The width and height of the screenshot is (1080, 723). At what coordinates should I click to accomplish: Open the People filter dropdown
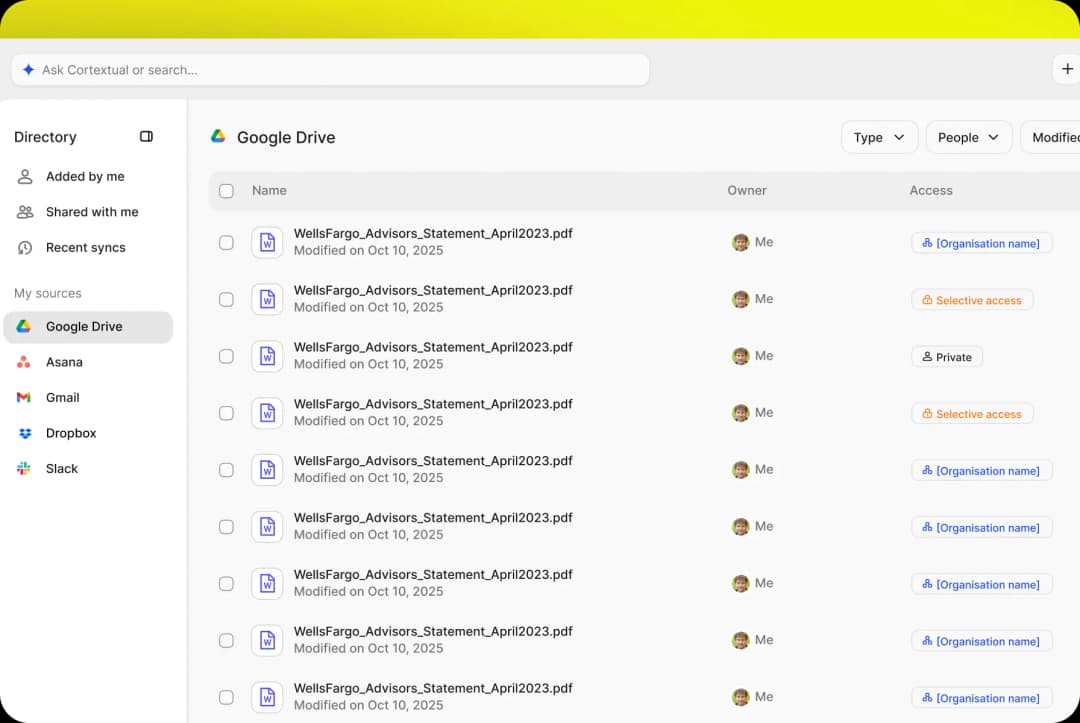point(968,137)
